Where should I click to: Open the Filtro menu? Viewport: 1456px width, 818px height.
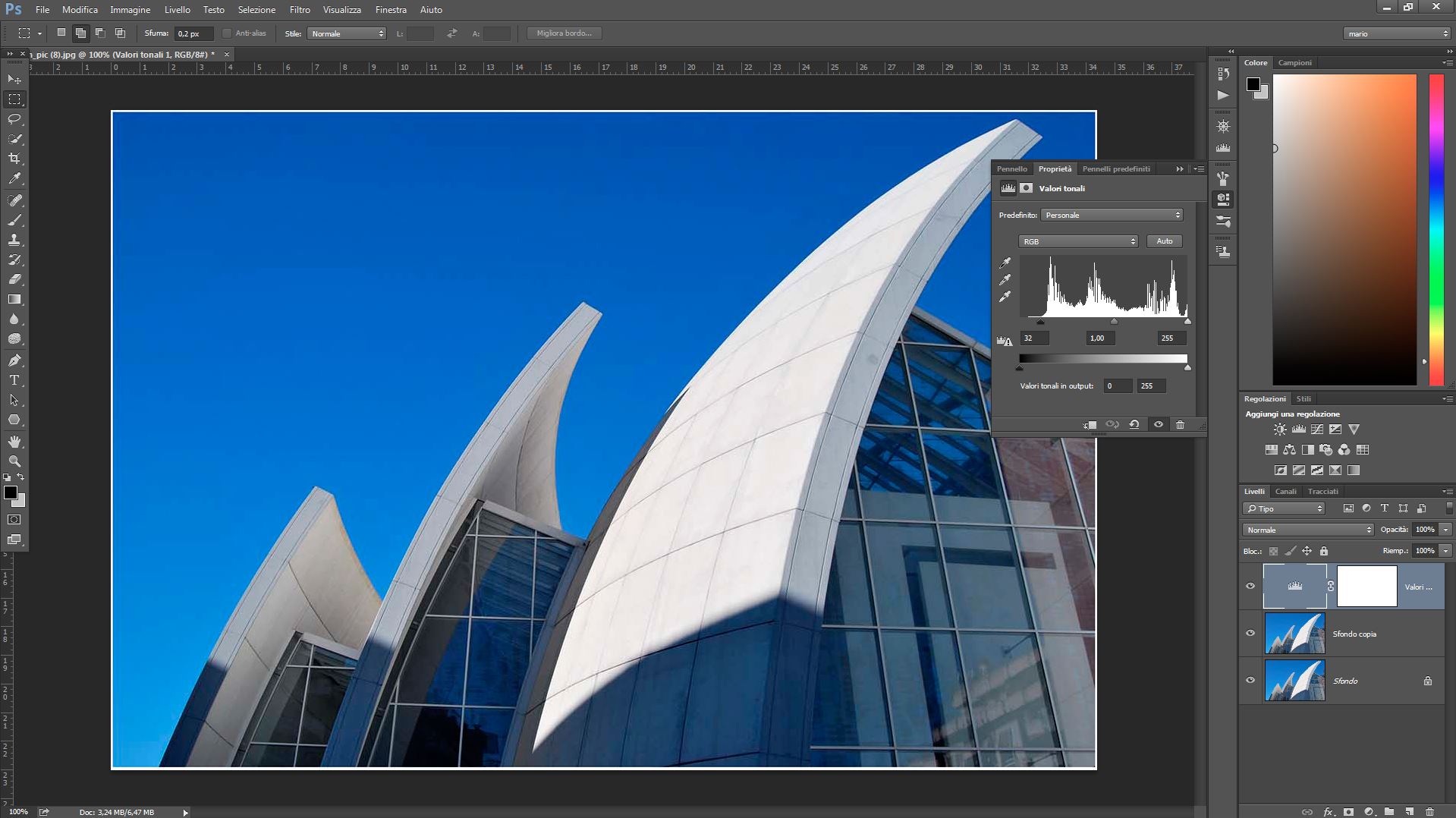point(299,10)
